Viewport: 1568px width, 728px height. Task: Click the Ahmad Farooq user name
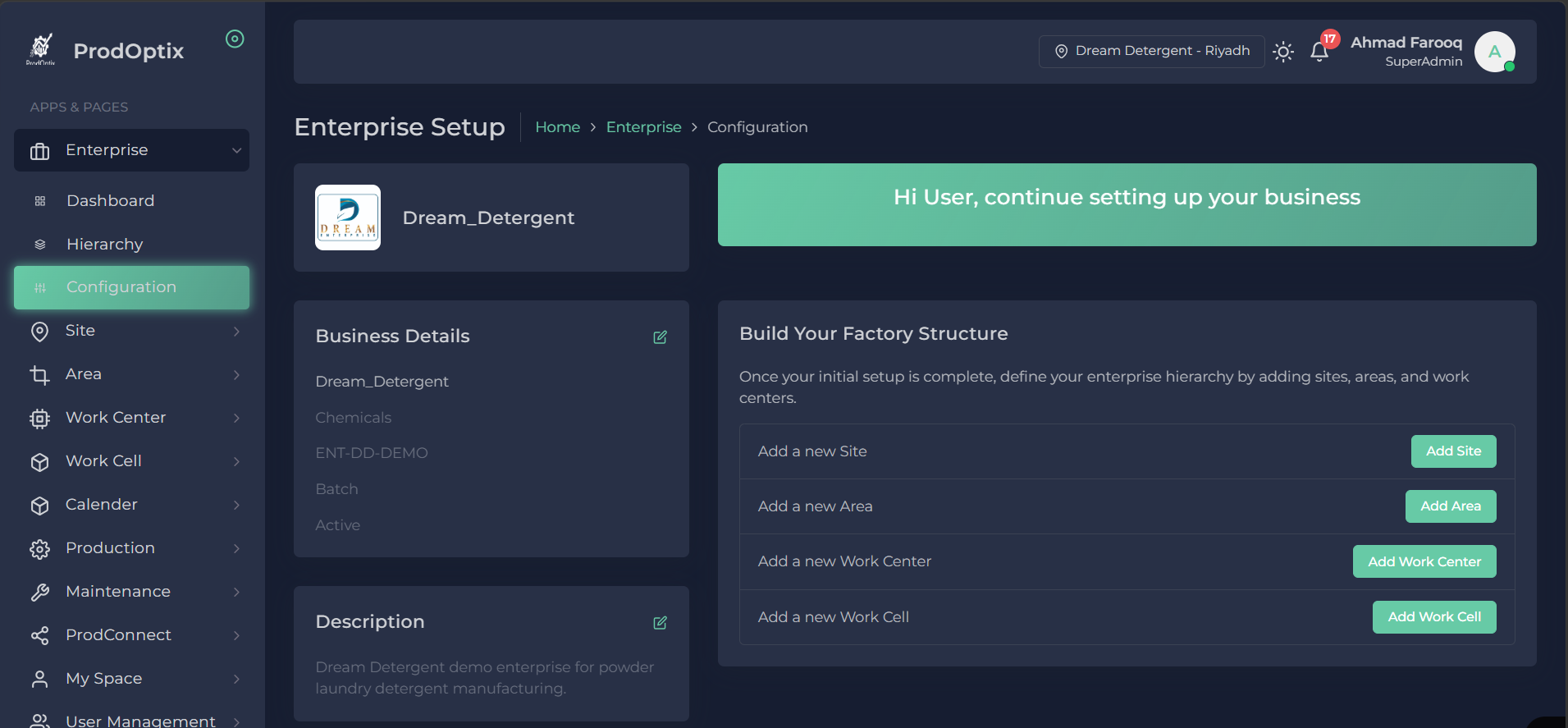point(1406,43)
